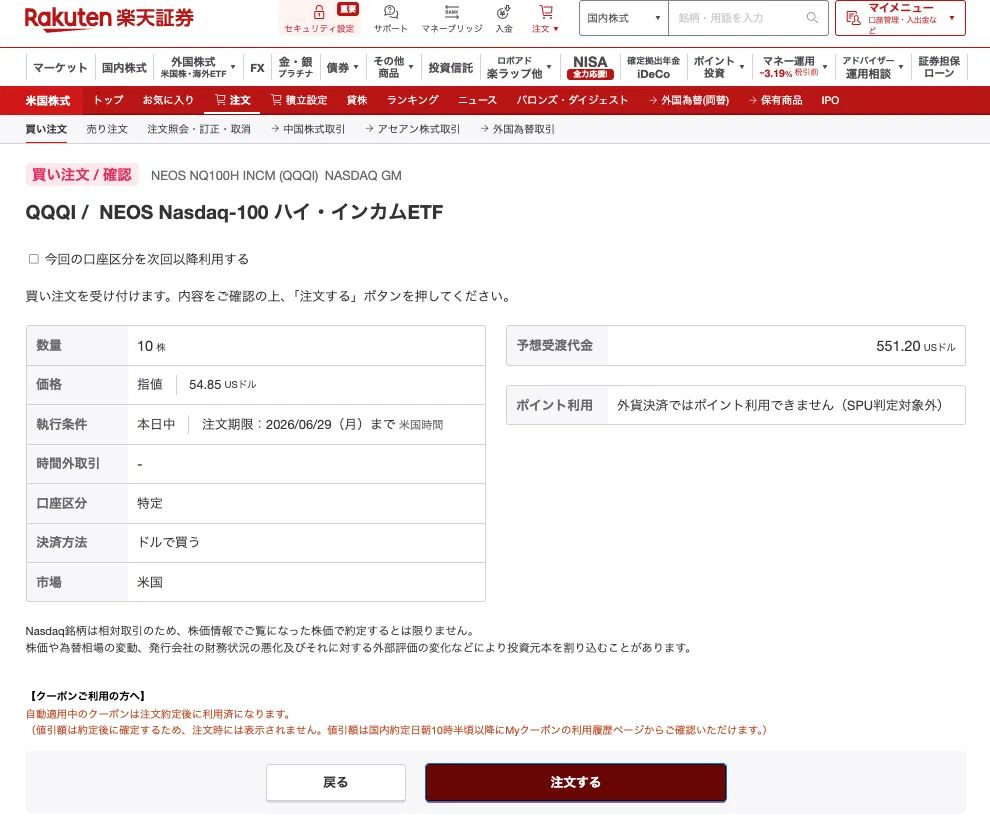Switch to 売り注文 sub-tab

107,129
